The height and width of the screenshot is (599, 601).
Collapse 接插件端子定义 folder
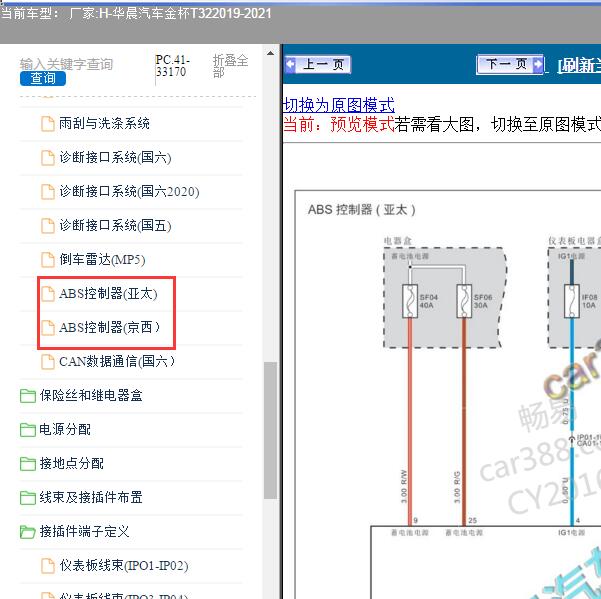pos(84,531)
